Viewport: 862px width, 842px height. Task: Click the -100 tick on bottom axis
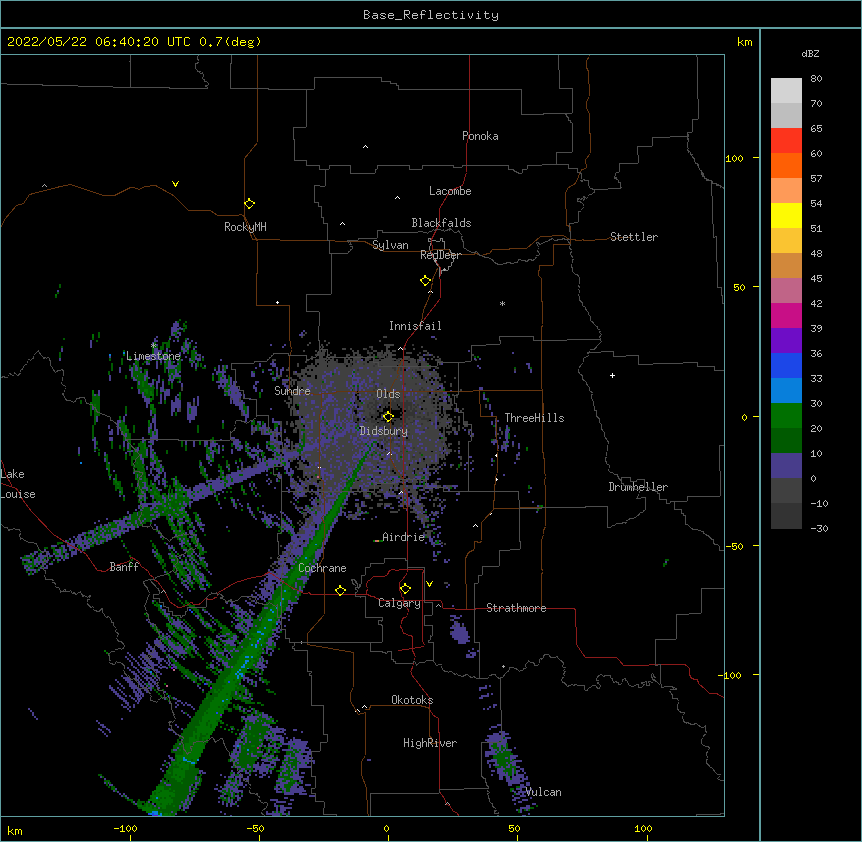(126, 829)
